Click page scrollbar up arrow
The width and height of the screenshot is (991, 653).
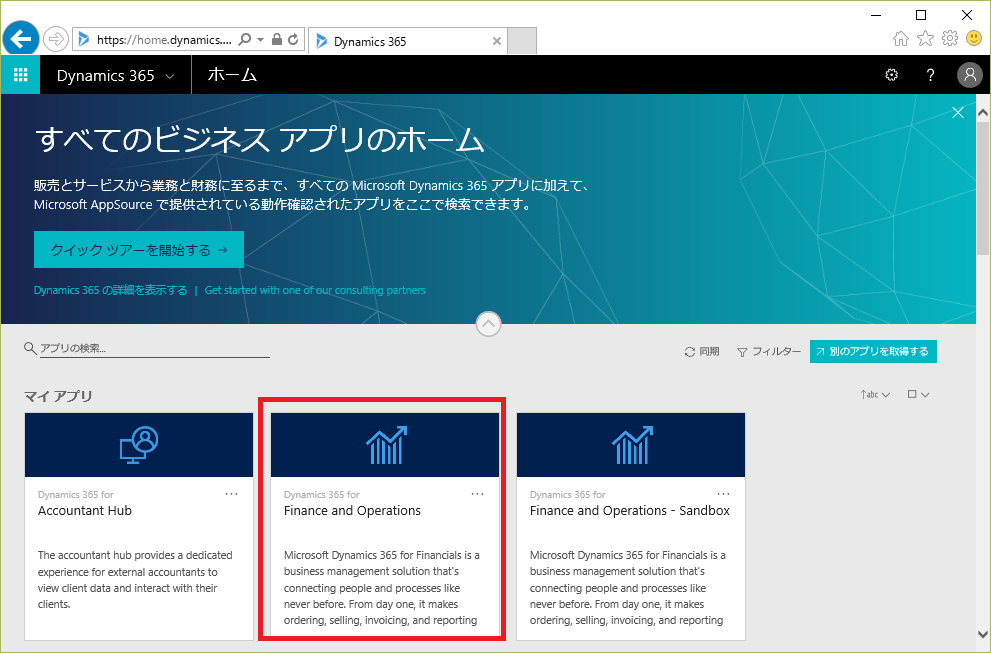pos(983,113)
